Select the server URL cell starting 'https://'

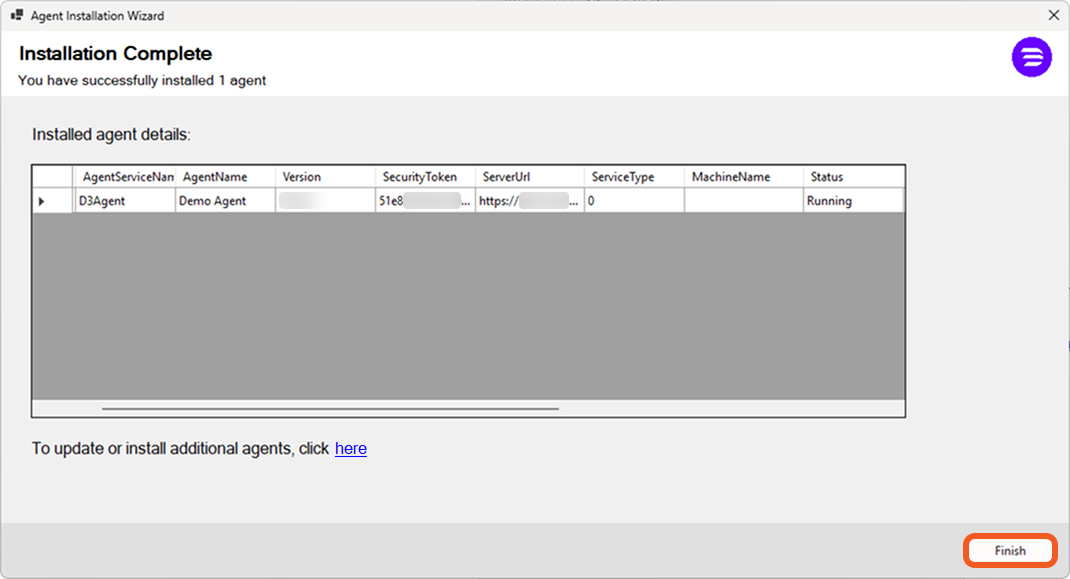click(530, 201)
